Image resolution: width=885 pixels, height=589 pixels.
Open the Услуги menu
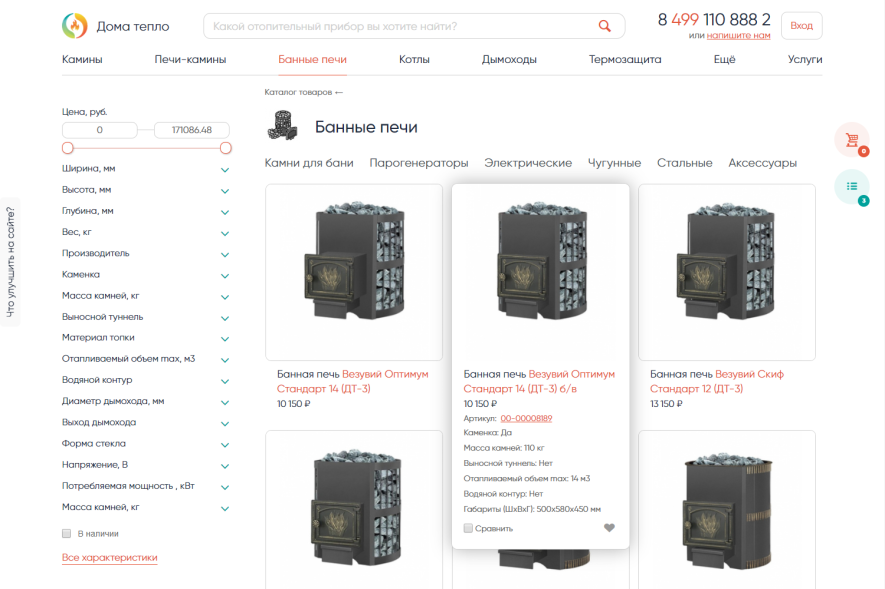pyautogui.click(x=805, y=59)
